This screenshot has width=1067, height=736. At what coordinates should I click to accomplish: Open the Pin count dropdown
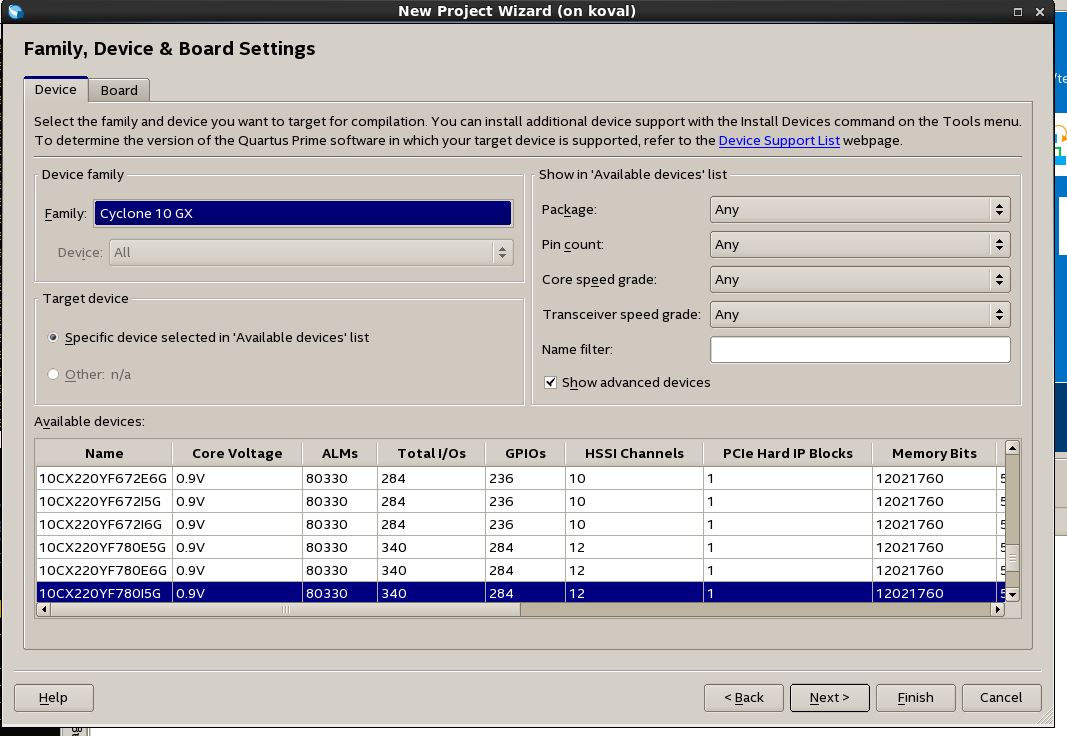(x=860, y=245)
